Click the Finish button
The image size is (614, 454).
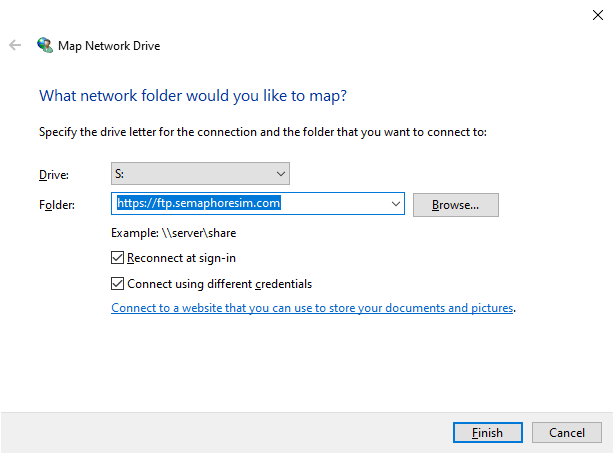[x=487, y=433]
